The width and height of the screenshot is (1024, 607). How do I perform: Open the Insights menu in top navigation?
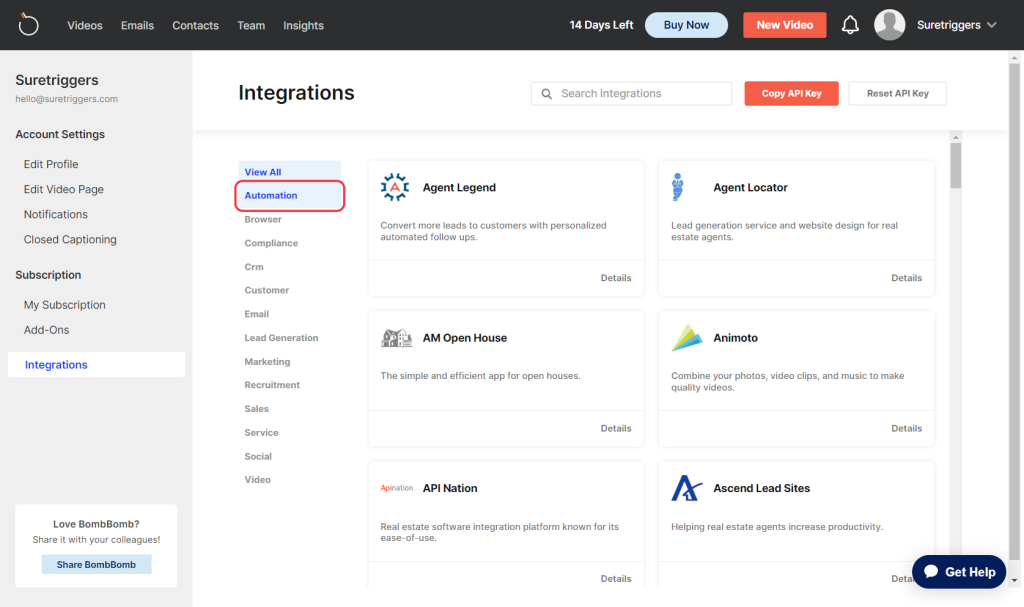tap(303, 25)
